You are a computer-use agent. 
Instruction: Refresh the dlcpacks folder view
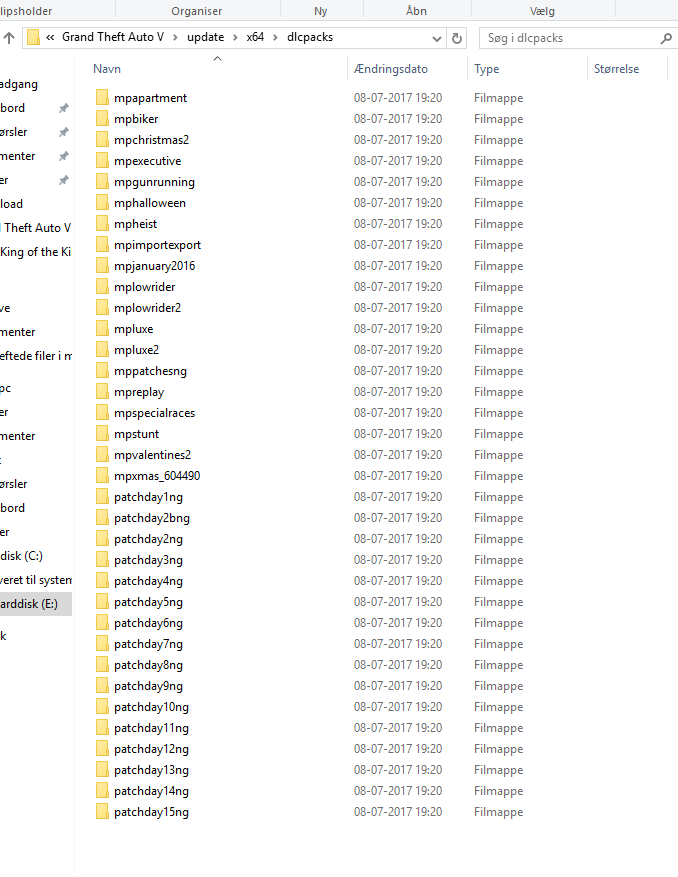tap(456, 38)
